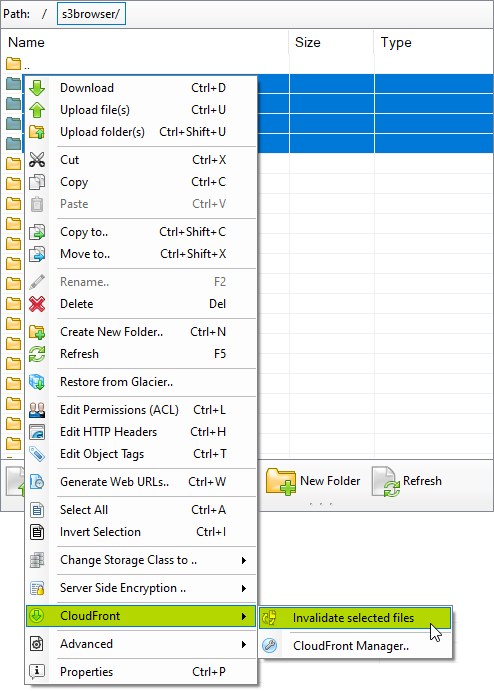Image resolution: width=494 pixels, height=691 pixels.
Task: Click the Create New Folder icon in menu
Action: (37, 332)
